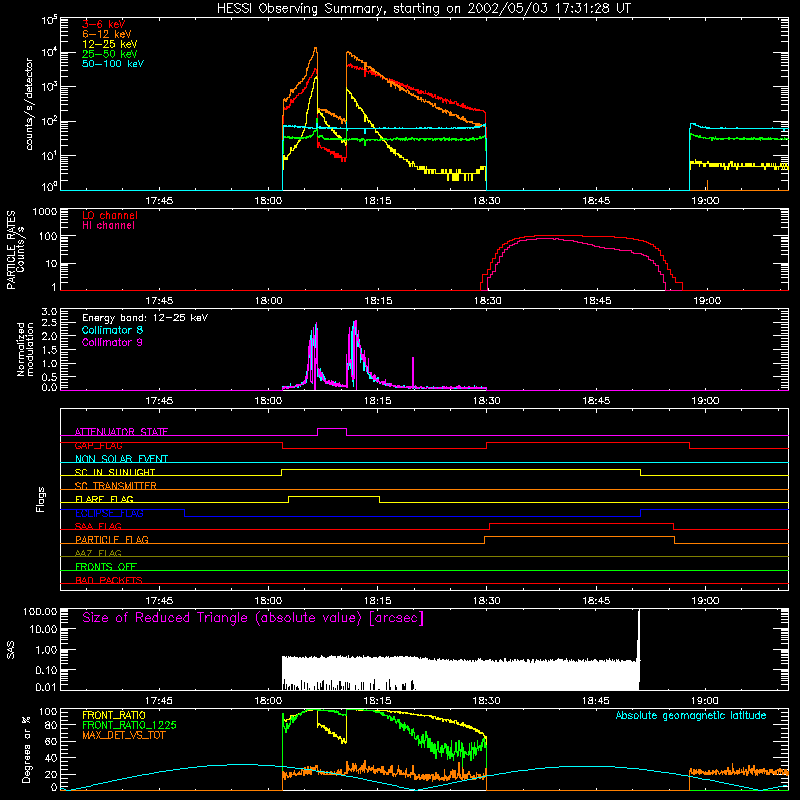800x800 pixels.
Task: Click the HI channel legend label
Action: click(109, 226)
